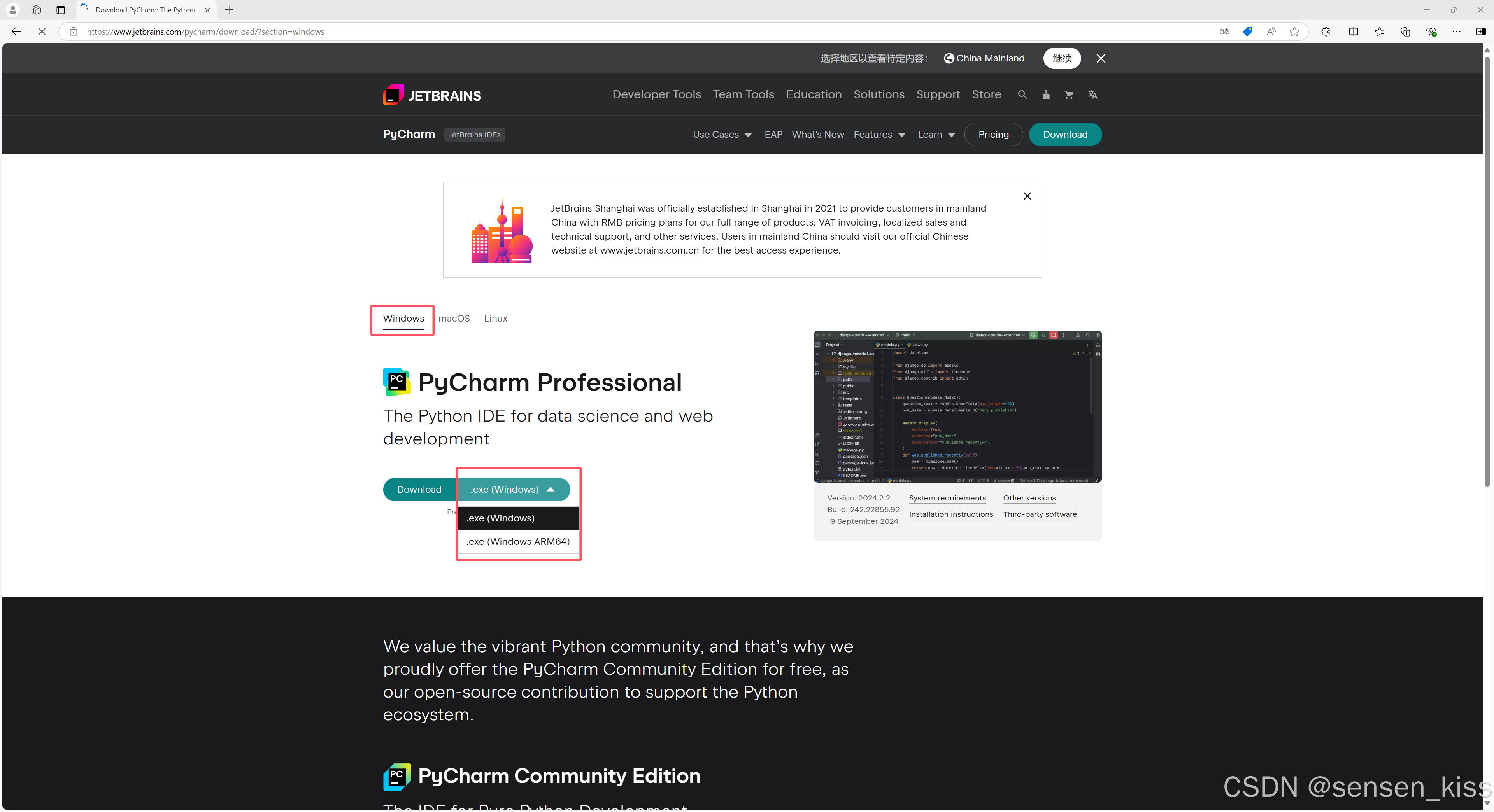1494x812 pixels.
Task: Open the Developer Tools menu
Action: click(656, 94)
